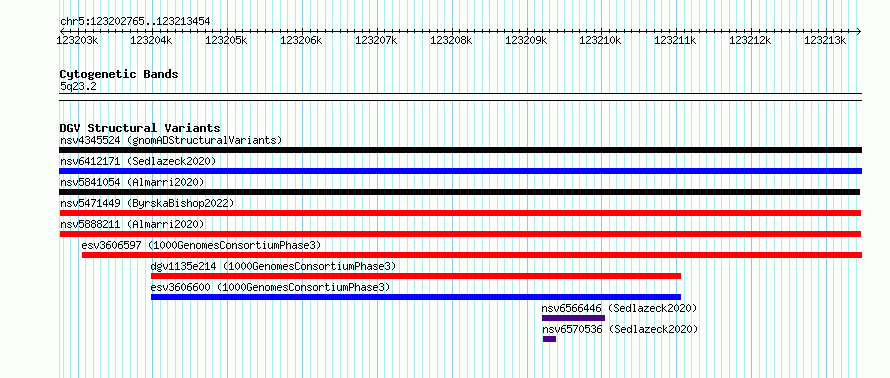Click the 123209k ruler position
890x378 pixels.
[526, 40]
